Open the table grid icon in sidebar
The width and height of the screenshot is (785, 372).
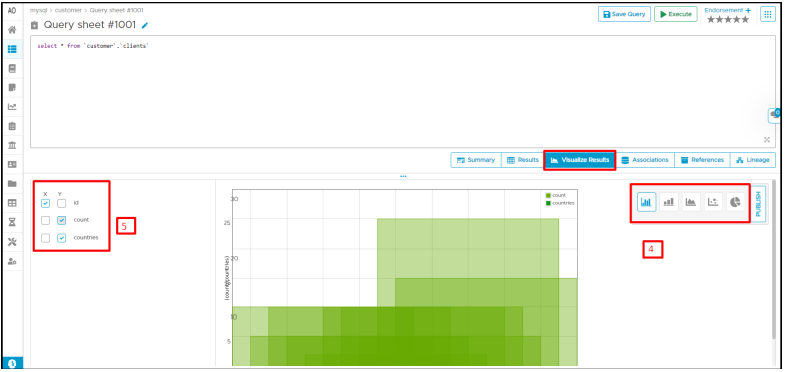(x=12, y=203)
